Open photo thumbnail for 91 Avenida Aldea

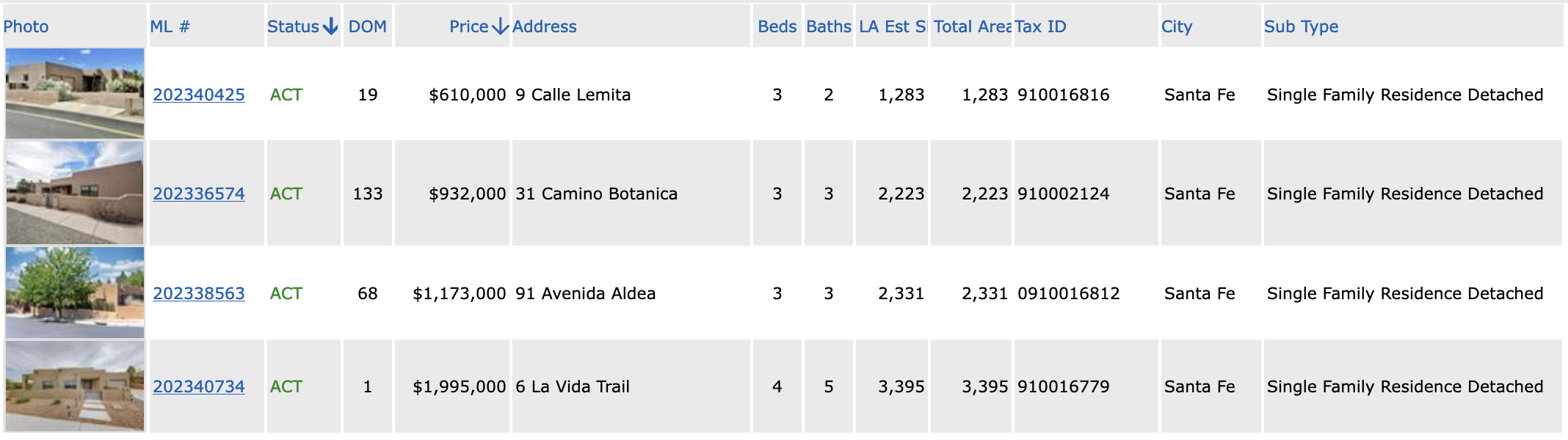75,293
